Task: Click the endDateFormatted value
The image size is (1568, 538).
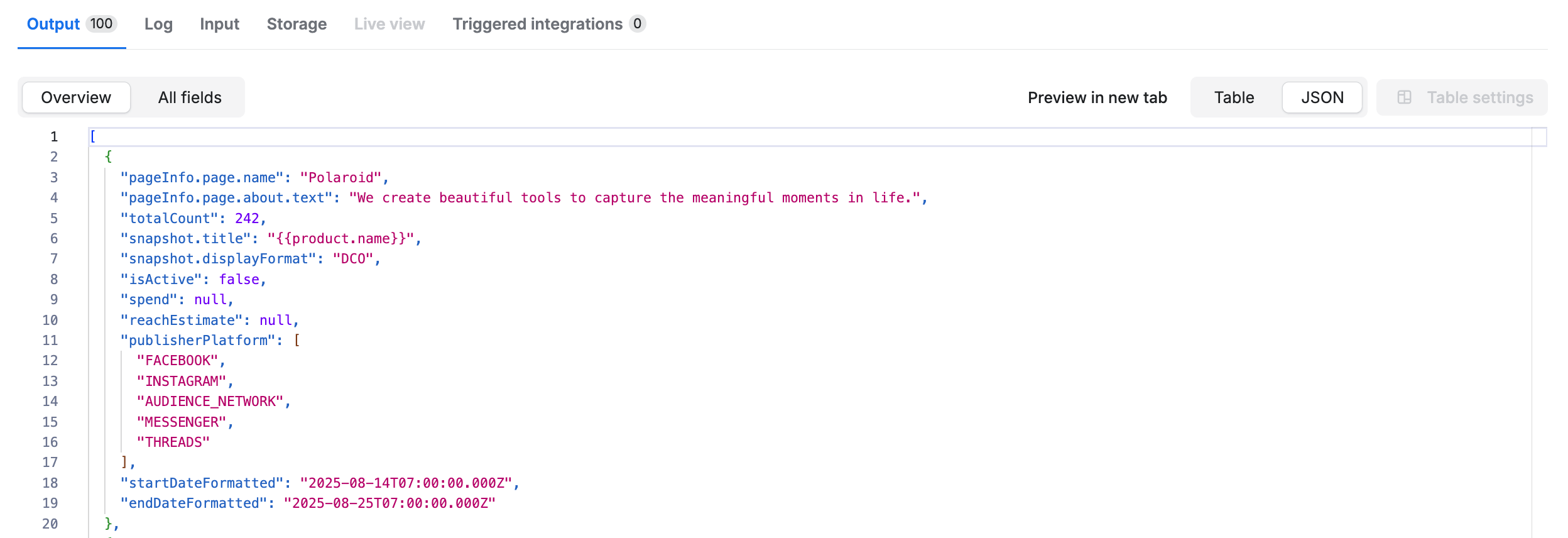Action: click(x=389, y=503)
